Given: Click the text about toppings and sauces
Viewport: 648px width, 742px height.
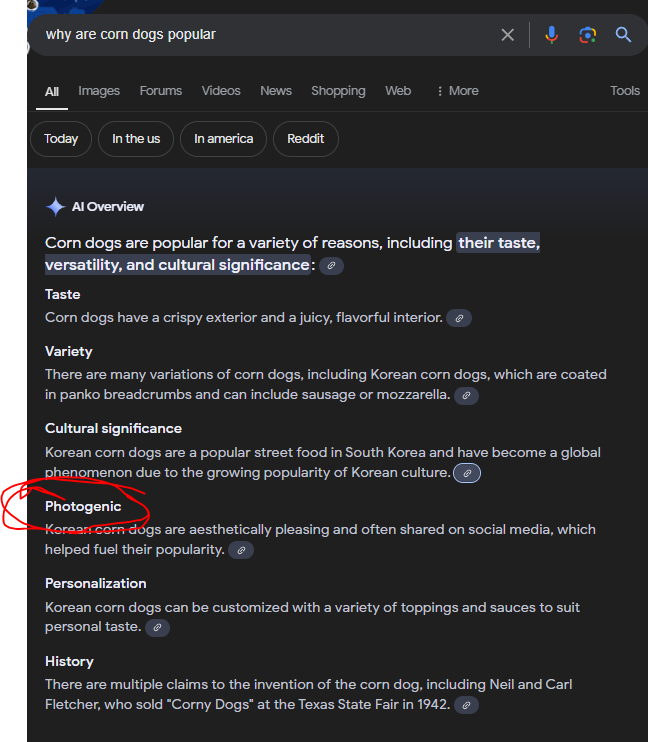Looking at the screenshot, I should coord(312,617).
